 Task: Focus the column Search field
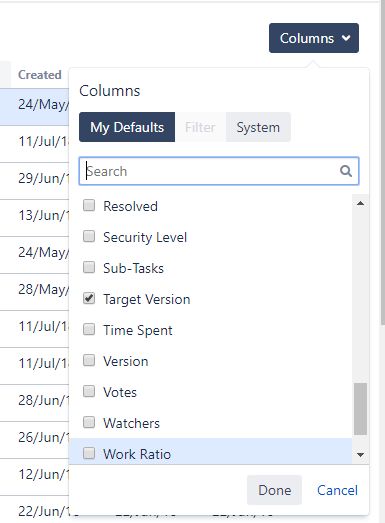[219, 171]
